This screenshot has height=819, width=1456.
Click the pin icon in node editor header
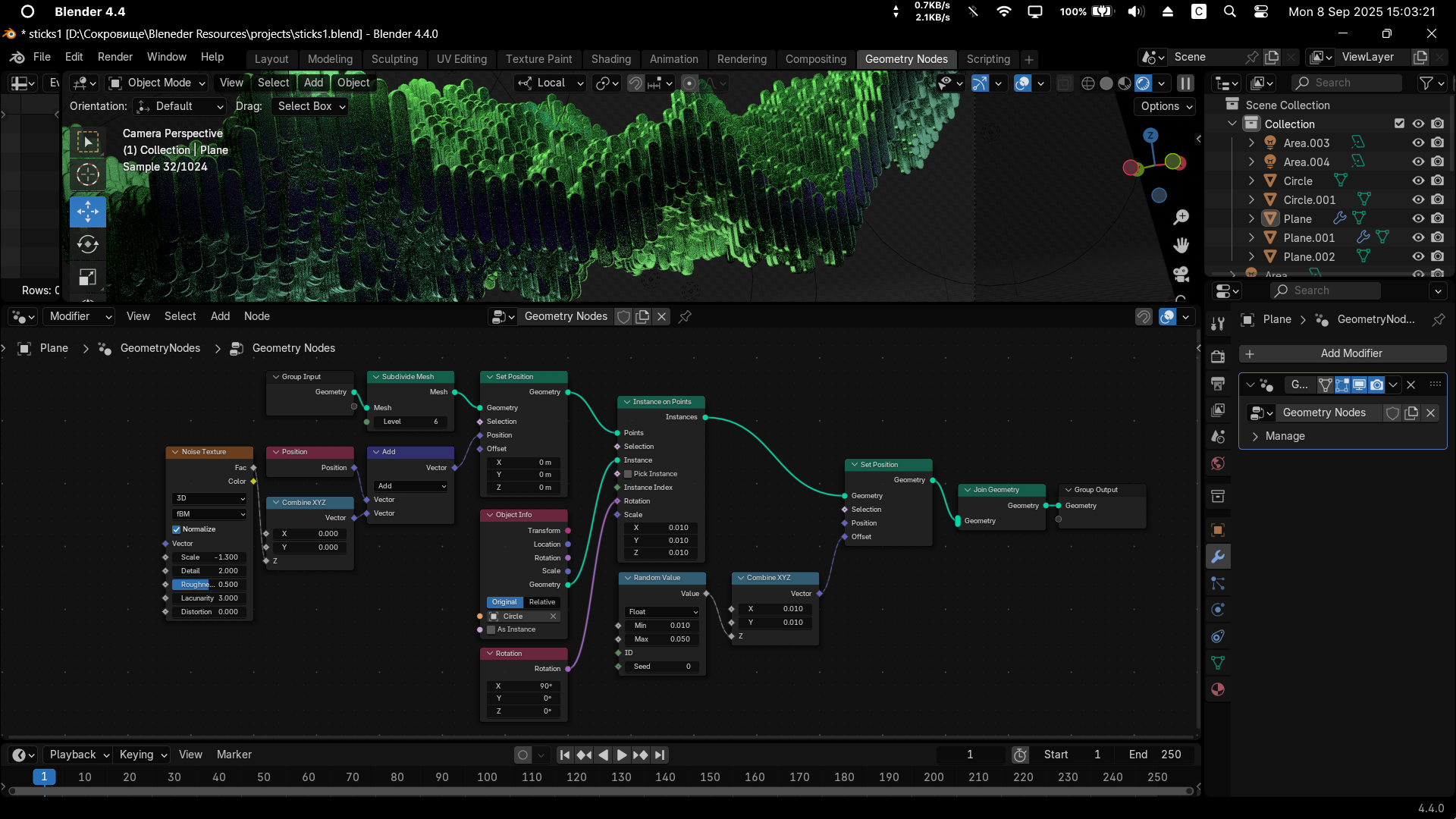coord(685,316)
